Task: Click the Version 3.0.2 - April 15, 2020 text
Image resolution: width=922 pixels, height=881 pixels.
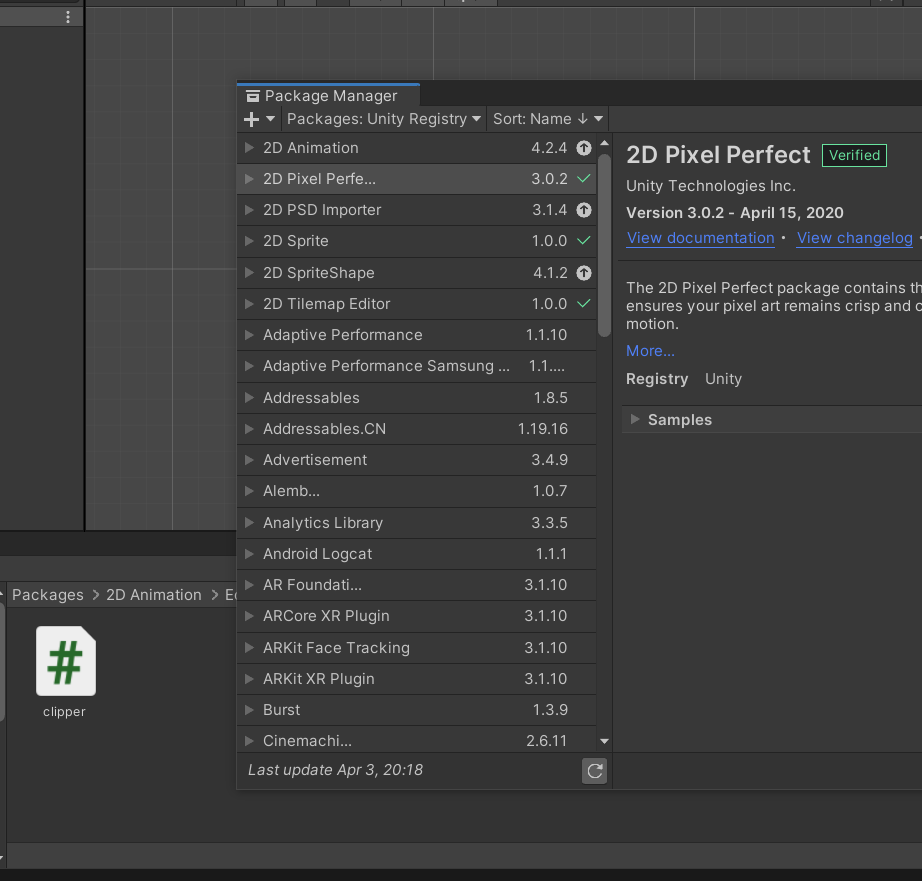Action: pos(735,213)
